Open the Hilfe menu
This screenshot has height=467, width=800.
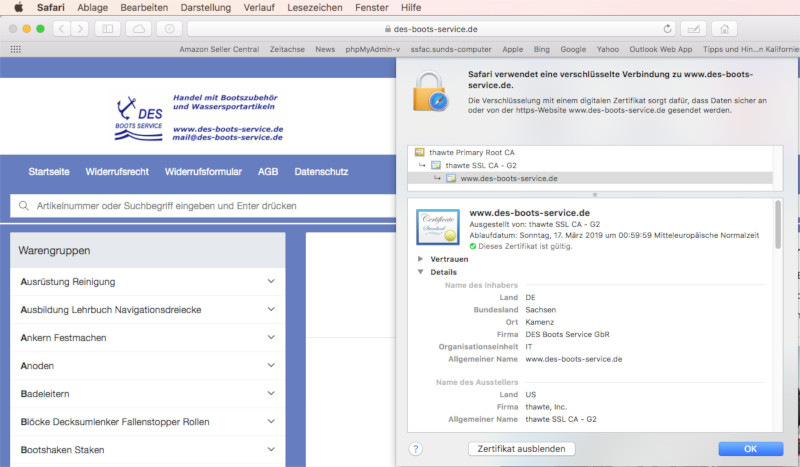[411, 7]
